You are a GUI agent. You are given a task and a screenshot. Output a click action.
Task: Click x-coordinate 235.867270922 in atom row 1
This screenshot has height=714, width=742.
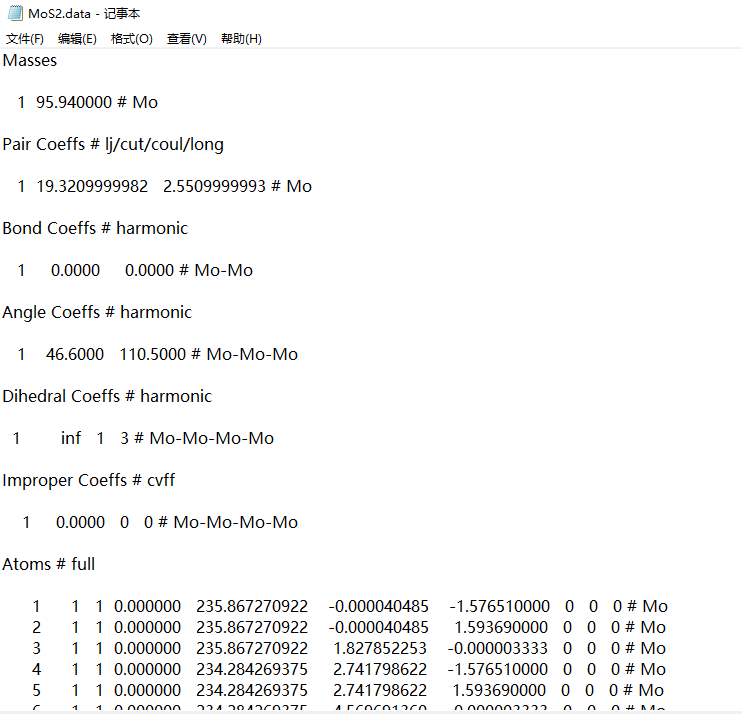[x=252, y=606]
